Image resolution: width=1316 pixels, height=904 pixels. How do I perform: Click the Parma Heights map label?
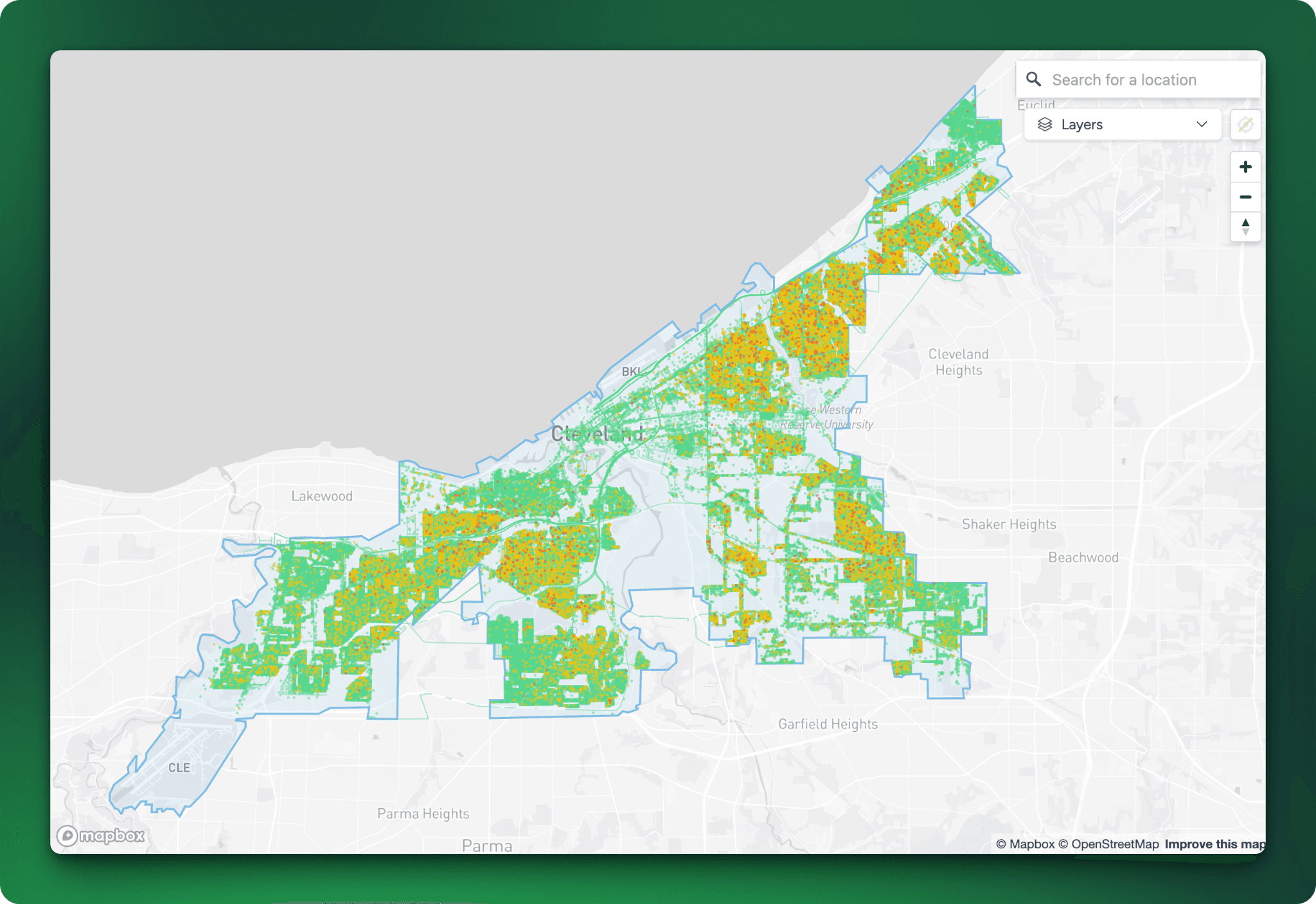click(x=423, y=813)
